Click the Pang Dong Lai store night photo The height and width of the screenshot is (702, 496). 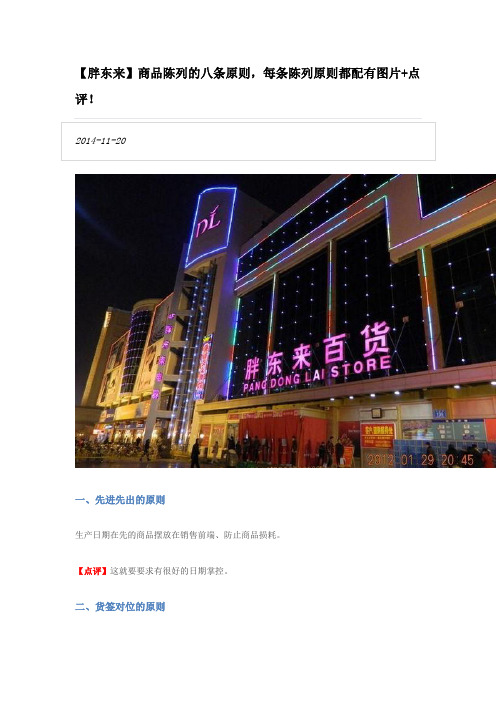[285, 321]
